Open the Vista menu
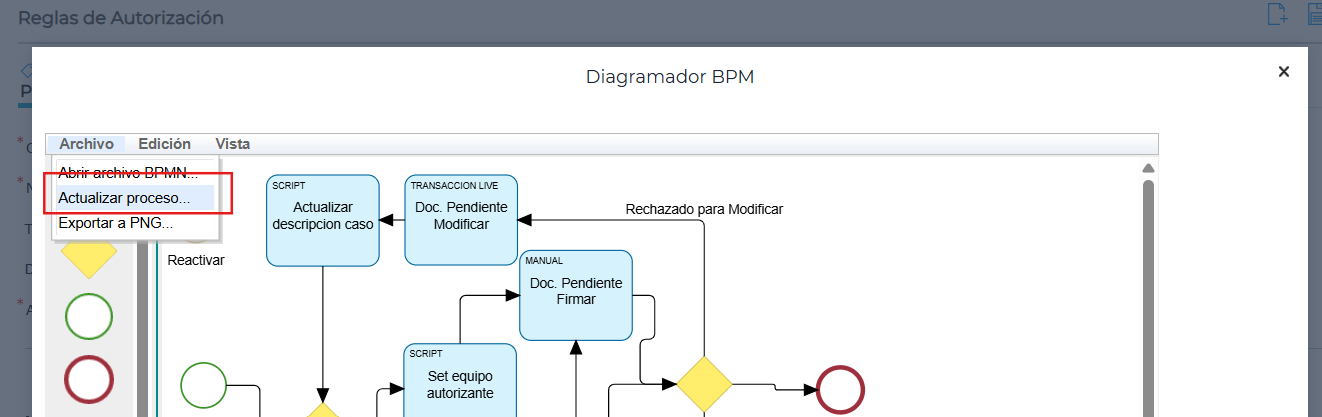 coord(233,144)
